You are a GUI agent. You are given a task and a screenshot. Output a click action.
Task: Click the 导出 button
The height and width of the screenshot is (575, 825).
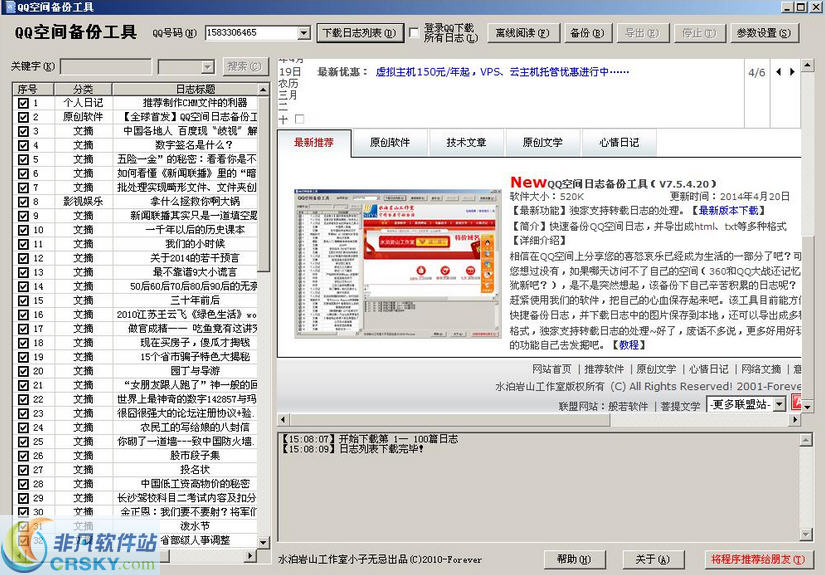(x=642, y=33)
